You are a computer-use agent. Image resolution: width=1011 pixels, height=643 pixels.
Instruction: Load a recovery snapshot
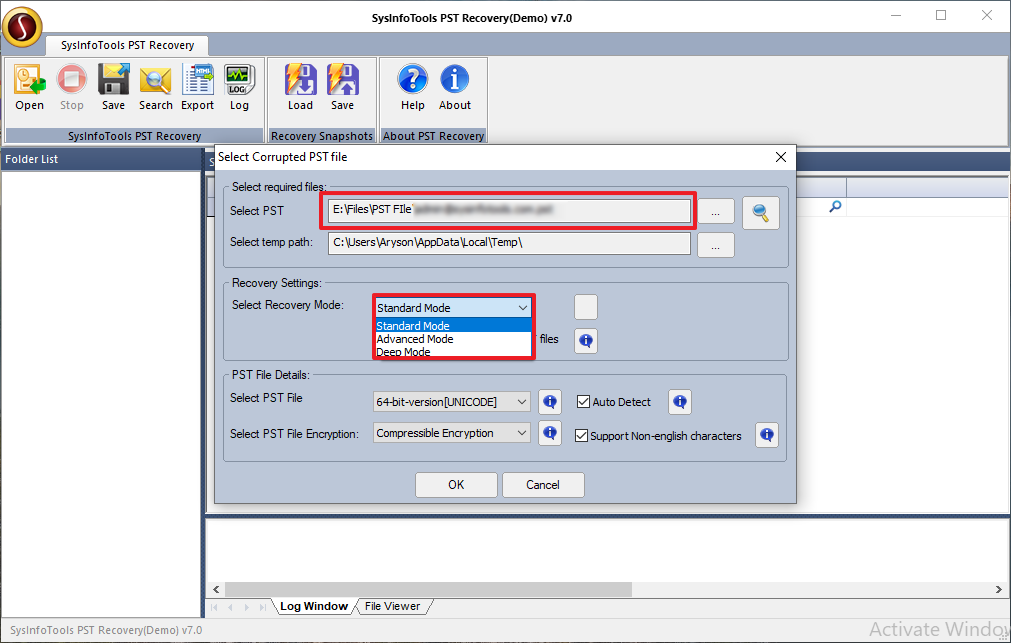[x=300, y=87]
